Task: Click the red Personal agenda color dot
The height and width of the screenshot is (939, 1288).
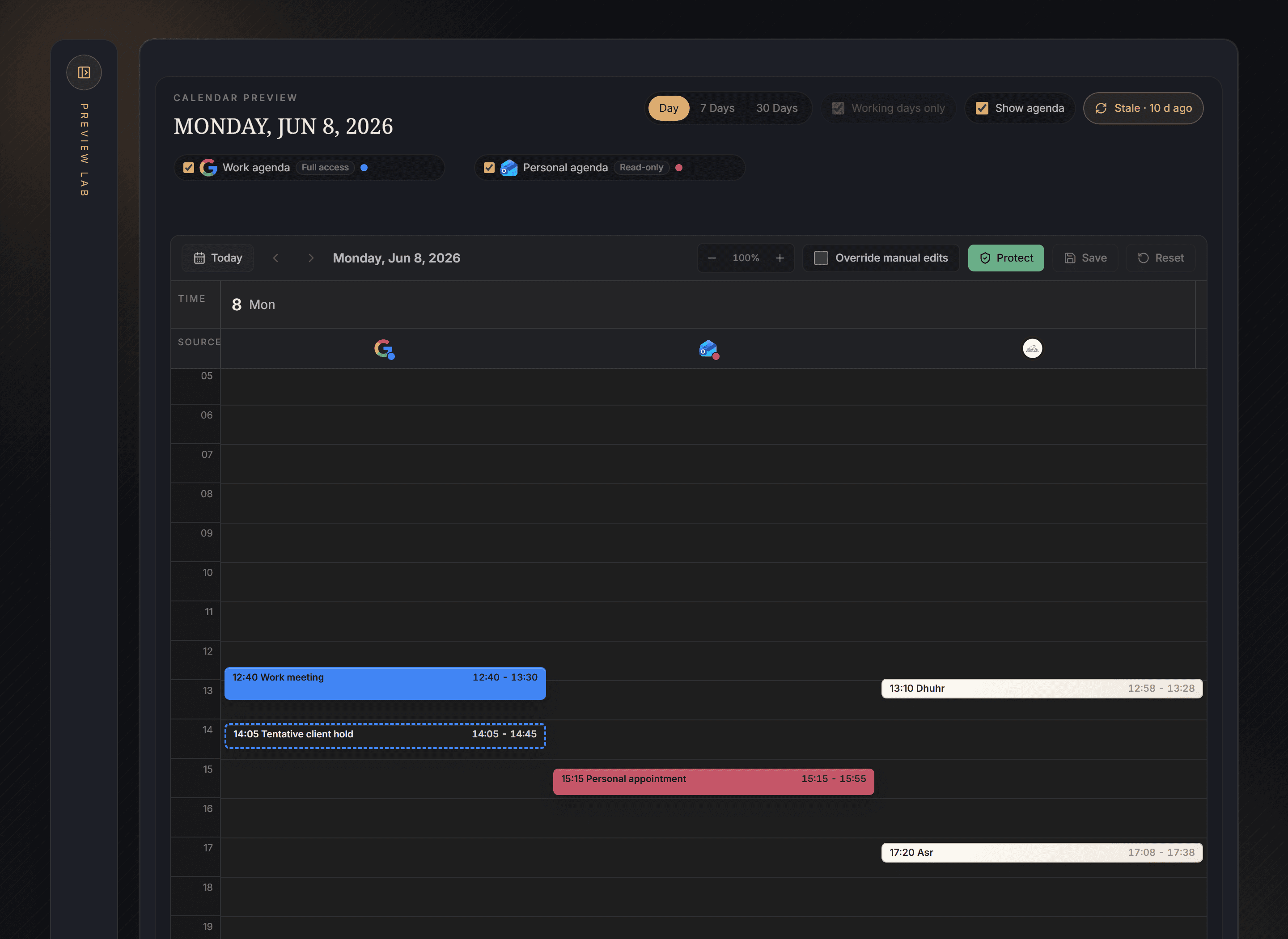Action: (x=679, y=168)
